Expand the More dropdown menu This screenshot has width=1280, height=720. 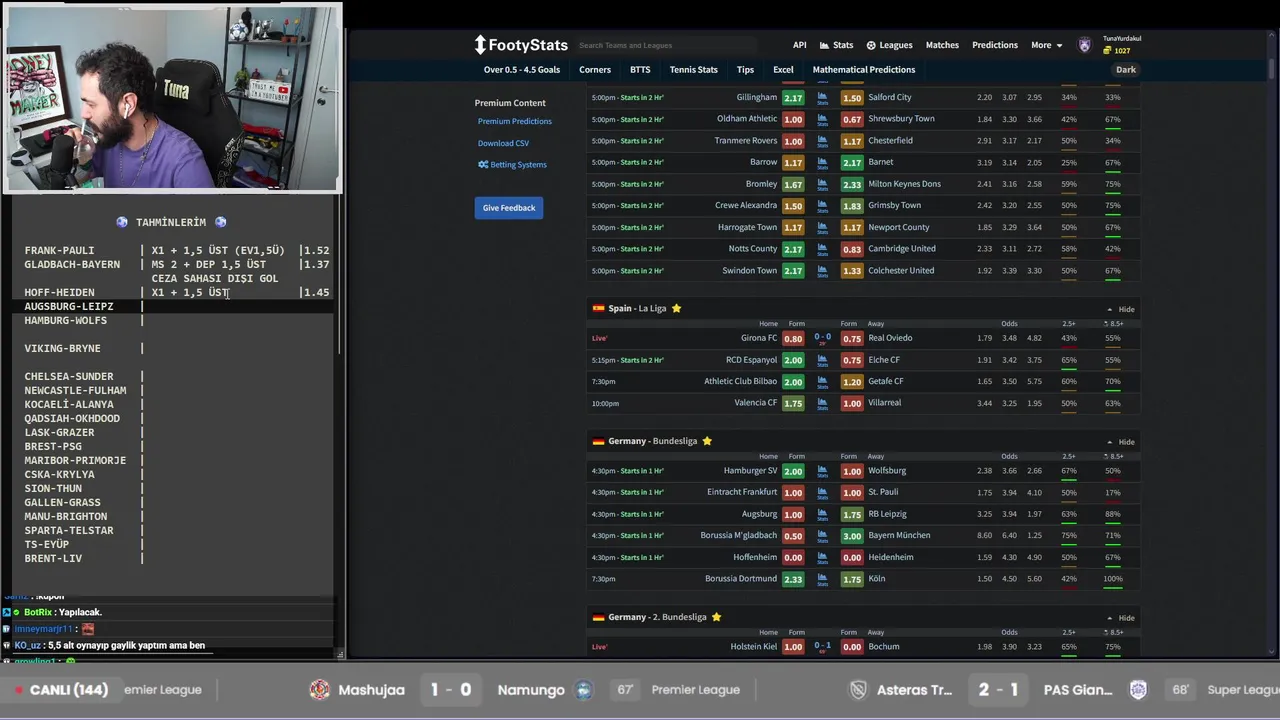point(1047,45)
